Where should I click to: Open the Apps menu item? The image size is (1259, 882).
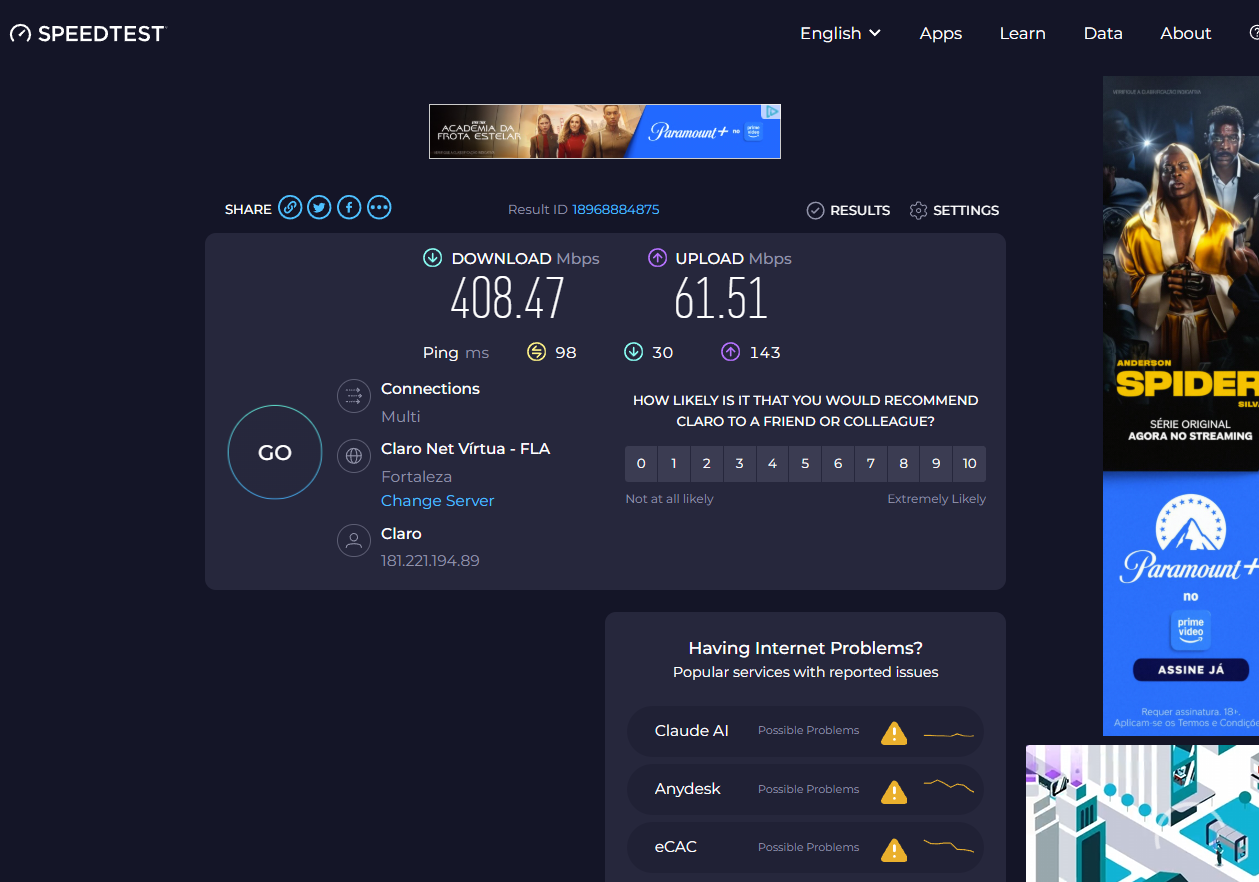(940, 33)
